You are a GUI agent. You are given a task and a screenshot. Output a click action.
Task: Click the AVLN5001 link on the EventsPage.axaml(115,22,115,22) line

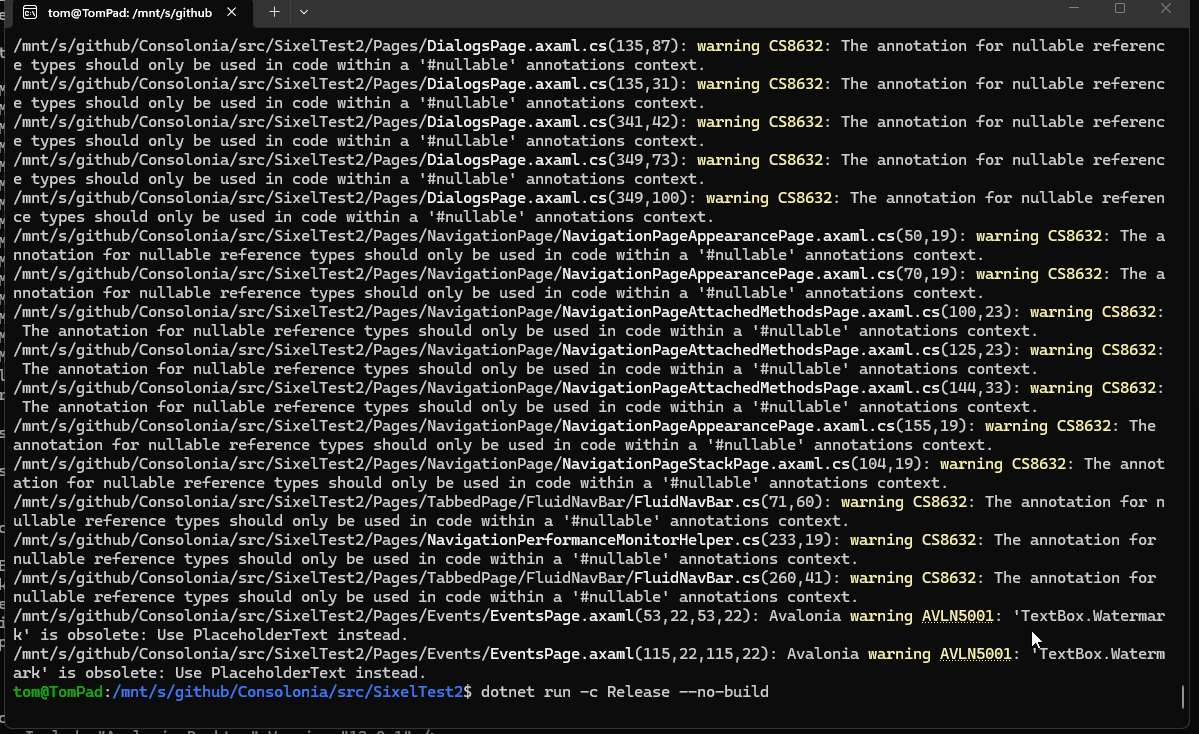tap(976, 654)
